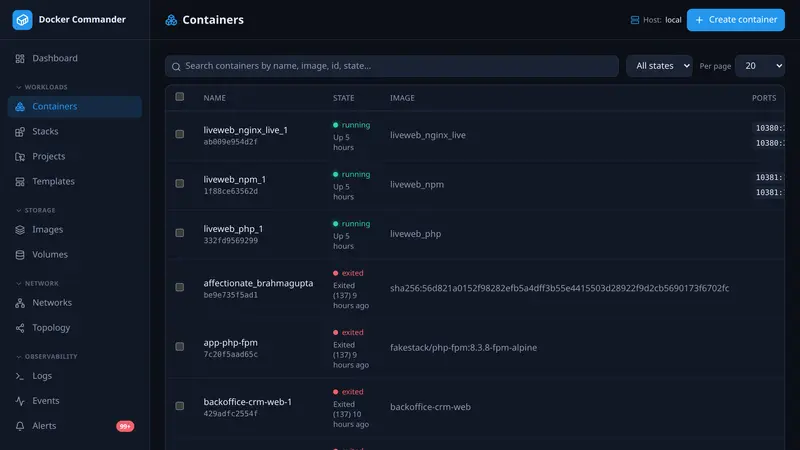Click the search magnifier icon
The width and height of the screenshot is (800, 450).
tap(176, 67)
